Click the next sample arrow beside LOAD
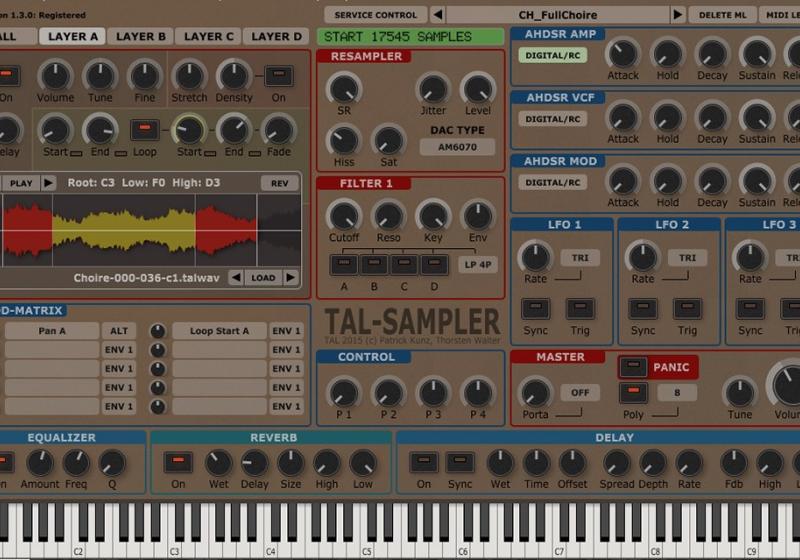The width and height of the screenshot is (800, 560). (x=291, y=278)
